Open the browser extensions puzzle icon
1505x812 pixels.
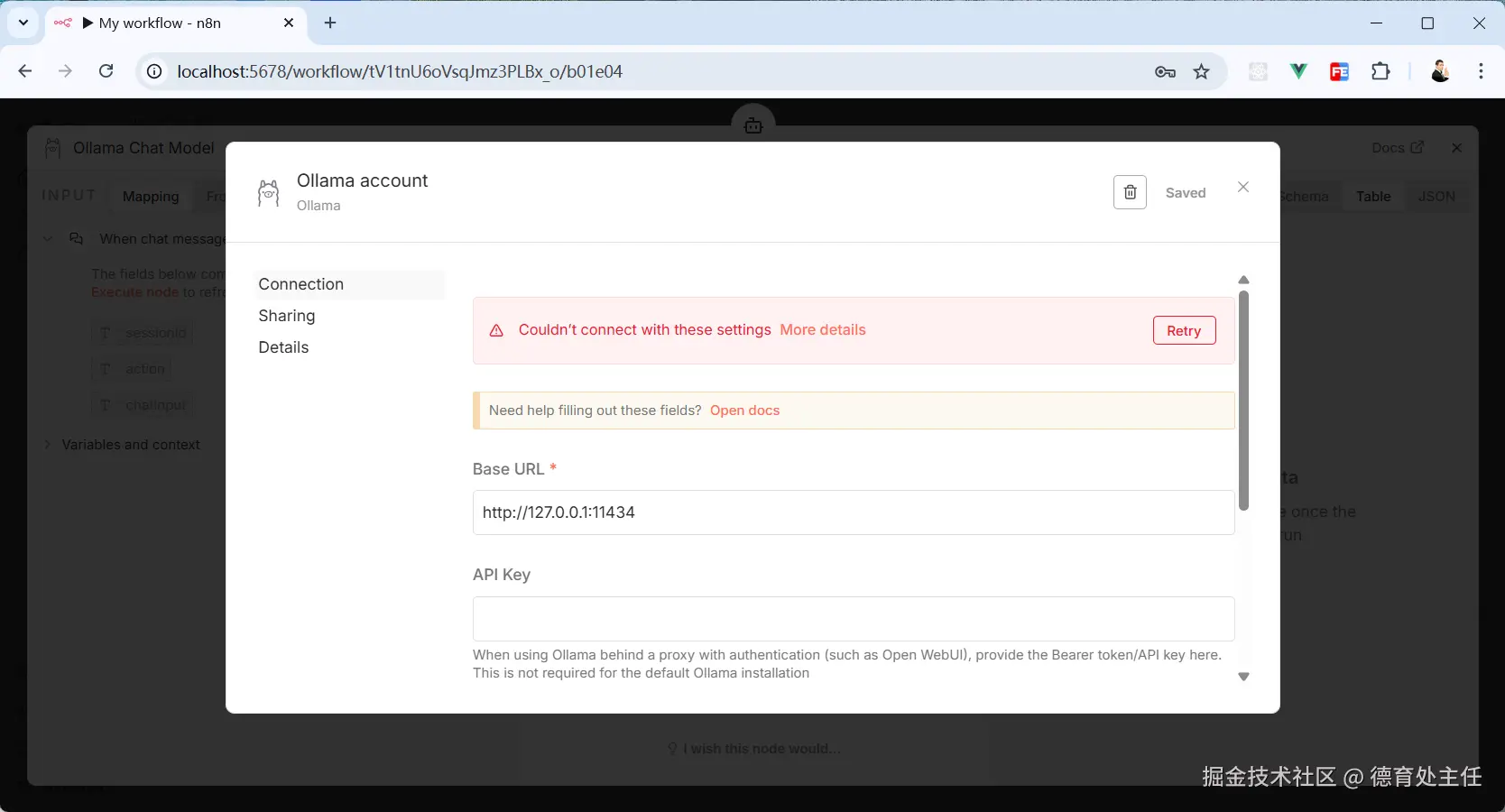(x=1380, y=71)
